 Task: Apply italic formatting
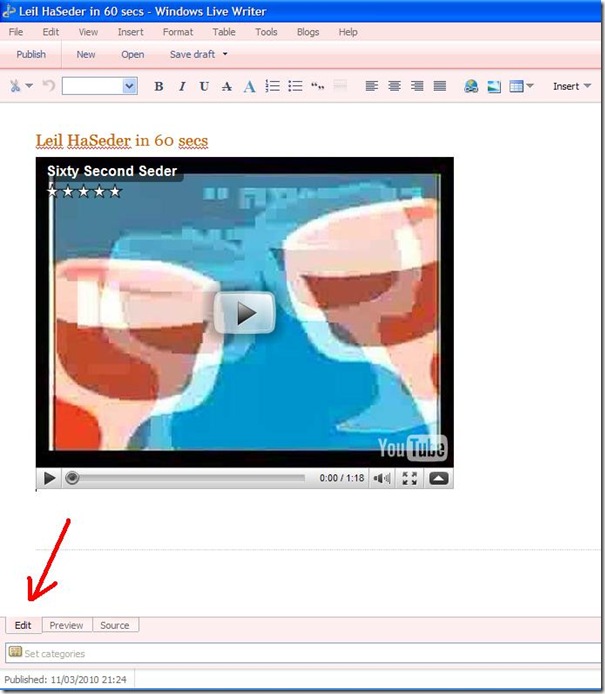182,87
